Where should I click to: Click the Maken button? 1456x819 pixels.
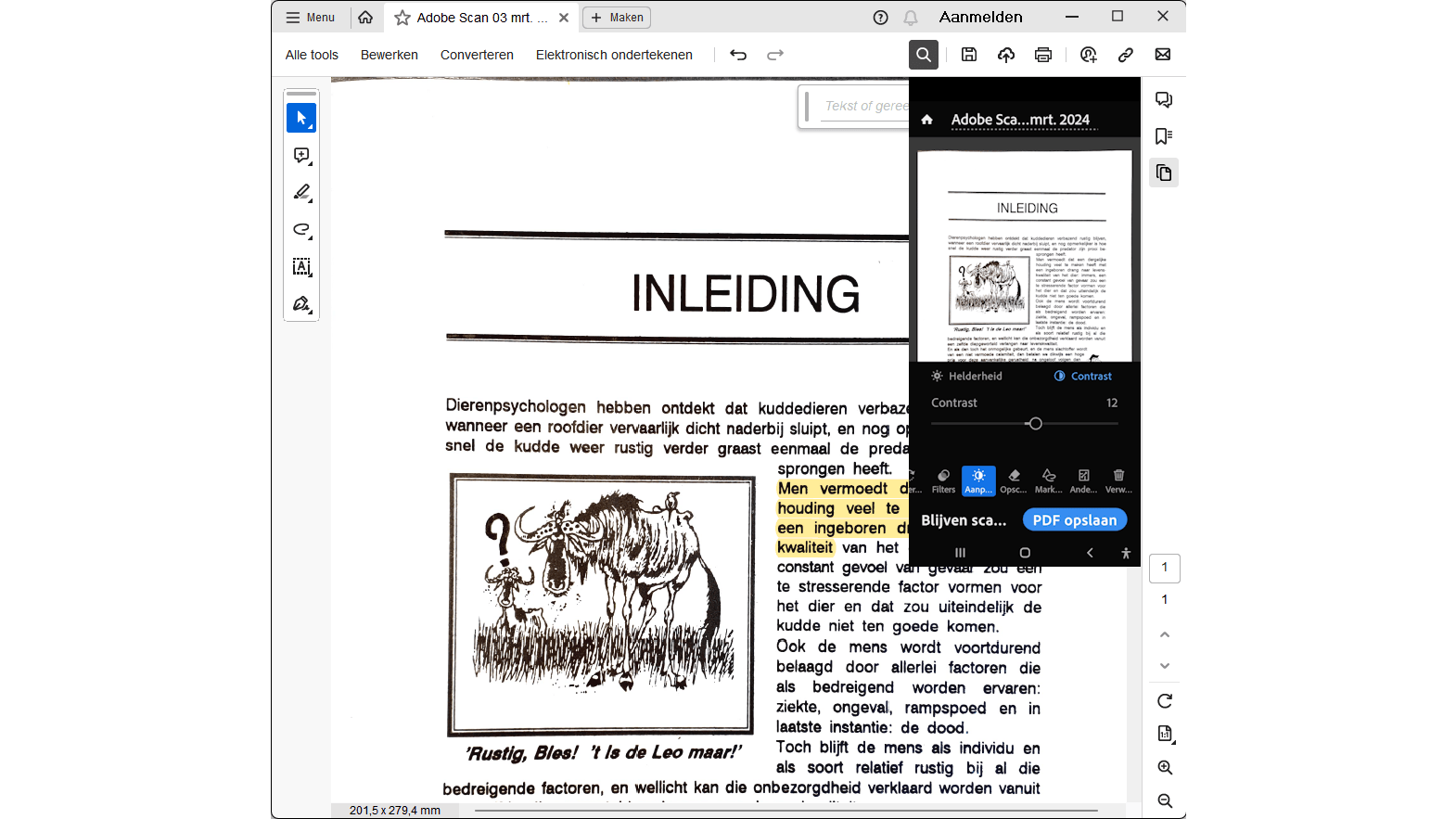coord(617,18)
